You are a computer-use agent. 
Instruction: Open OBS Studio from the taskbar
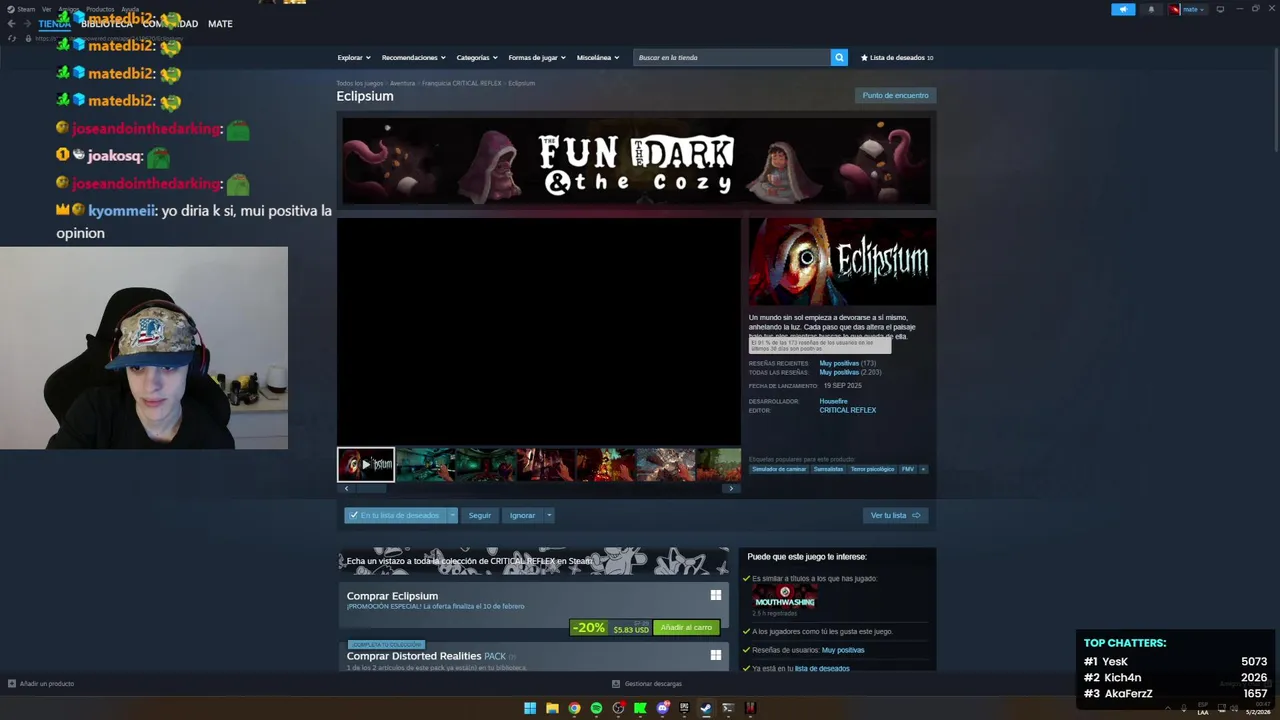click(618, 708)
